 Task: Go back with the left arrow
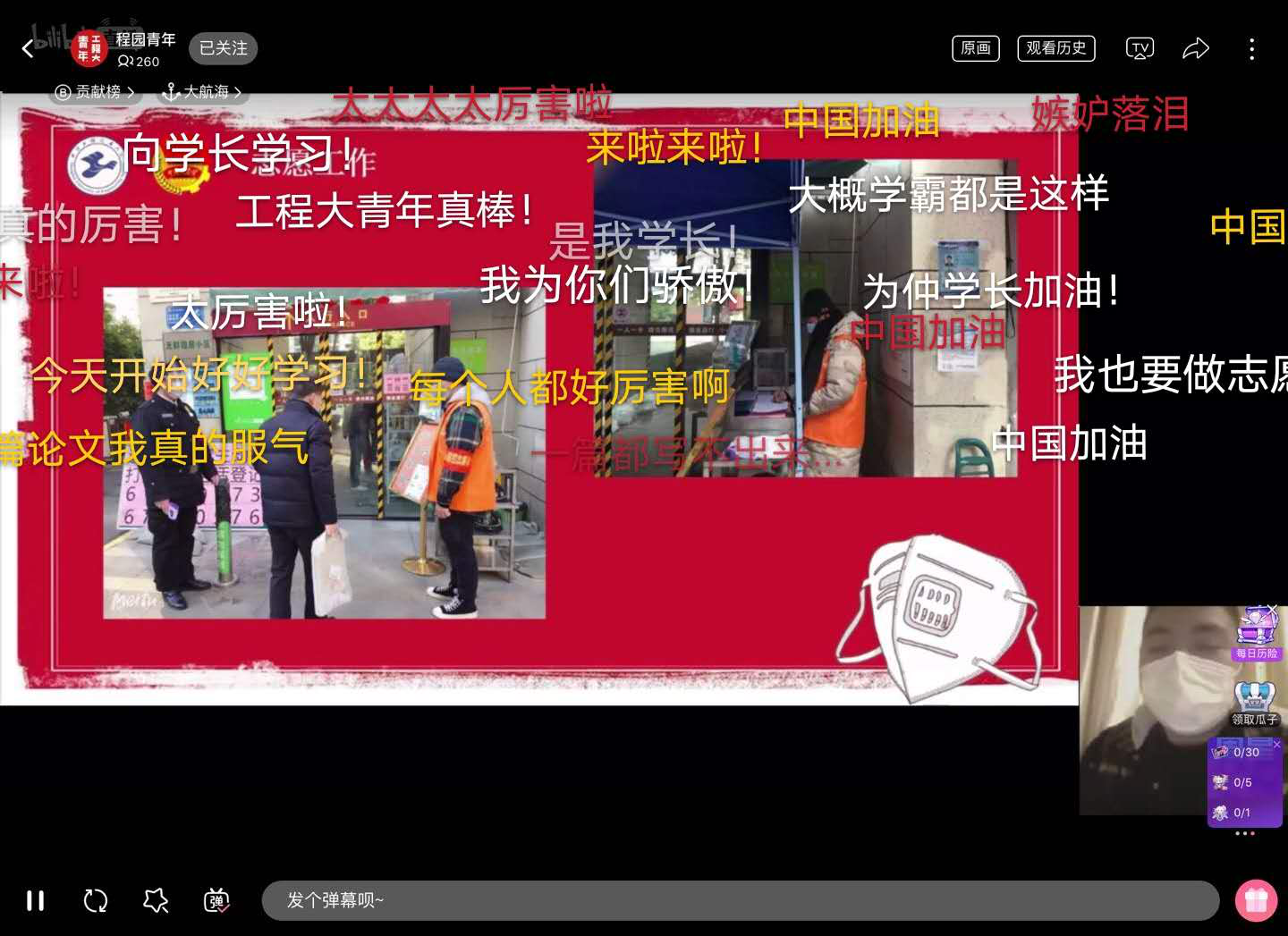click(x=28, y=48)
